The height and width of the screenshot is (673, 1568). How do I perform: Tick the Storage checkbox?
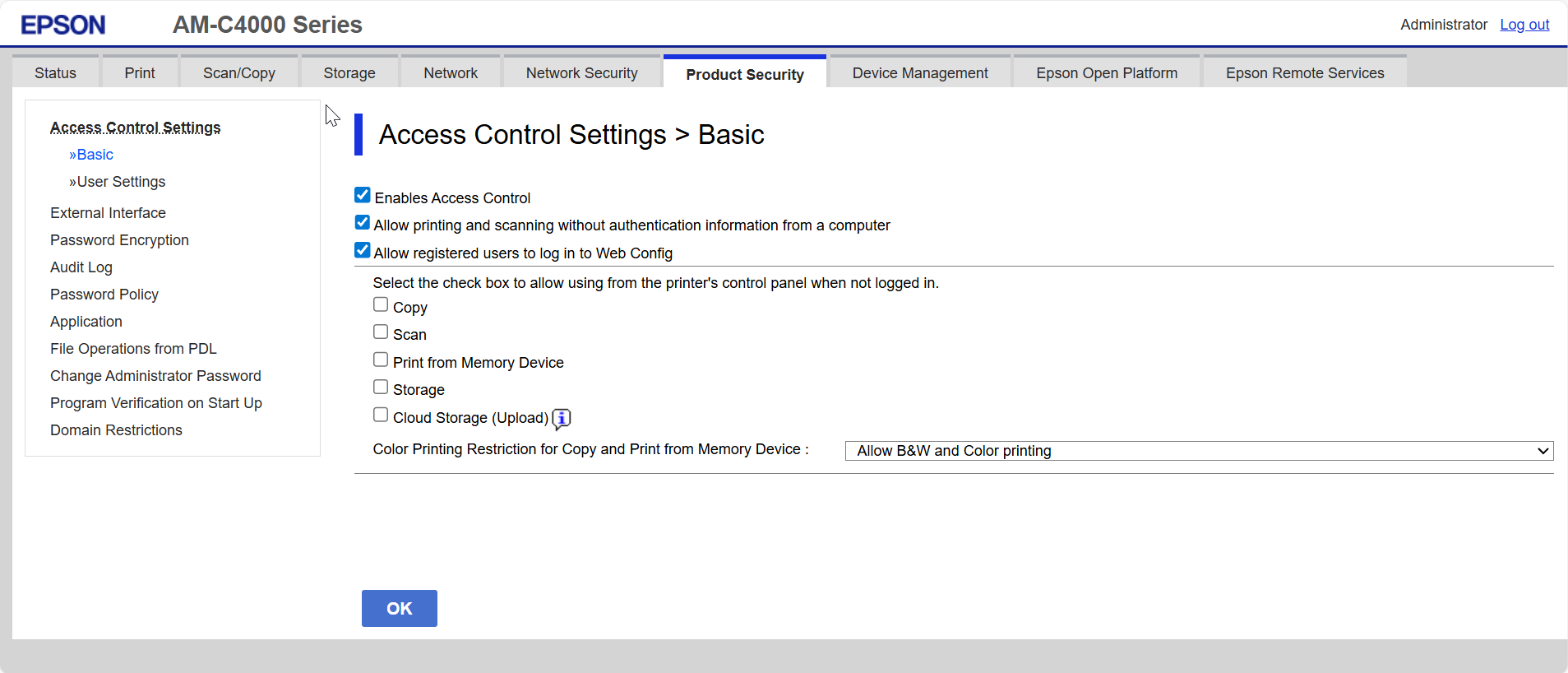click(381, 387)
